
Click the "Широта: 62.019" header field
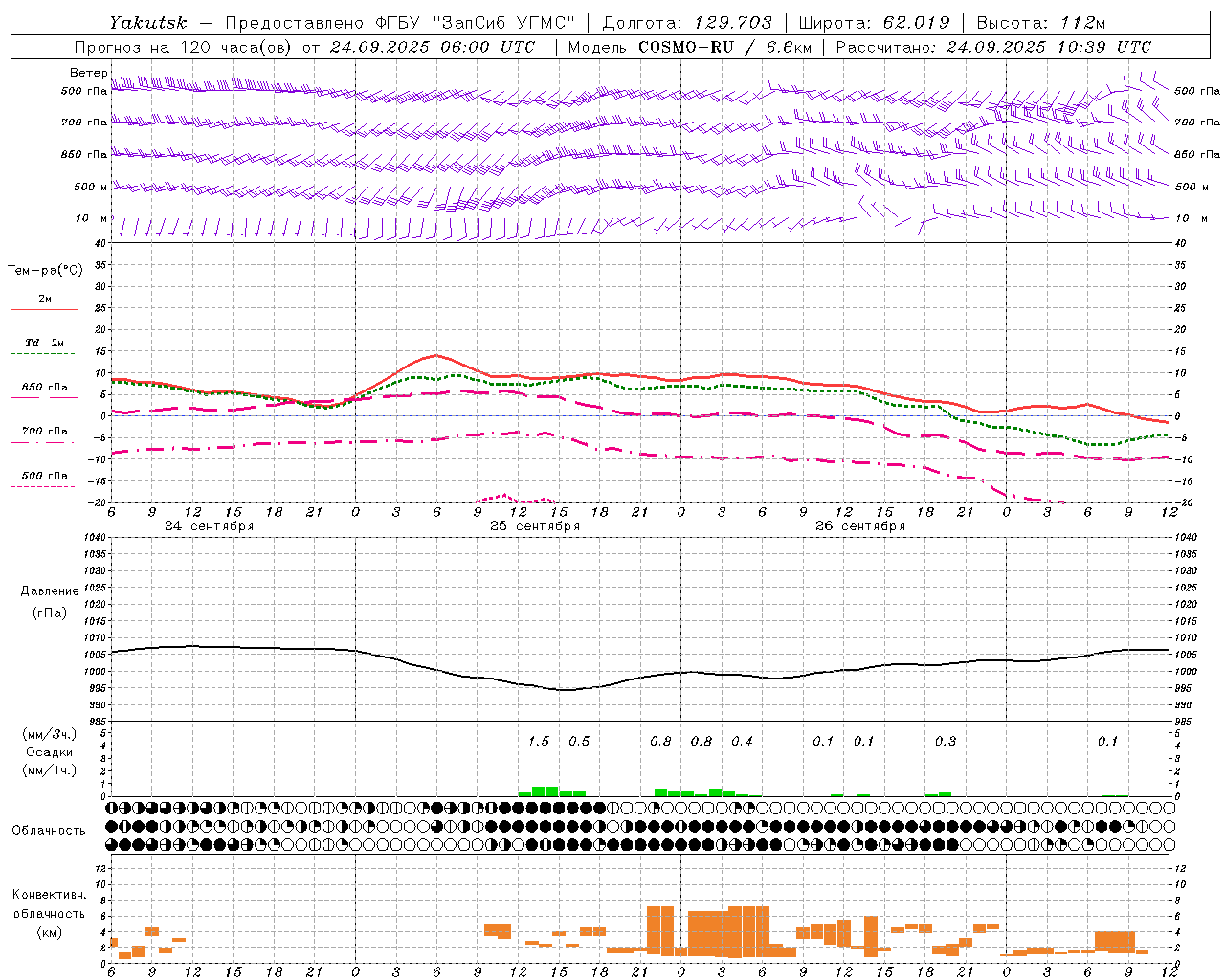(x=874, y=23)
